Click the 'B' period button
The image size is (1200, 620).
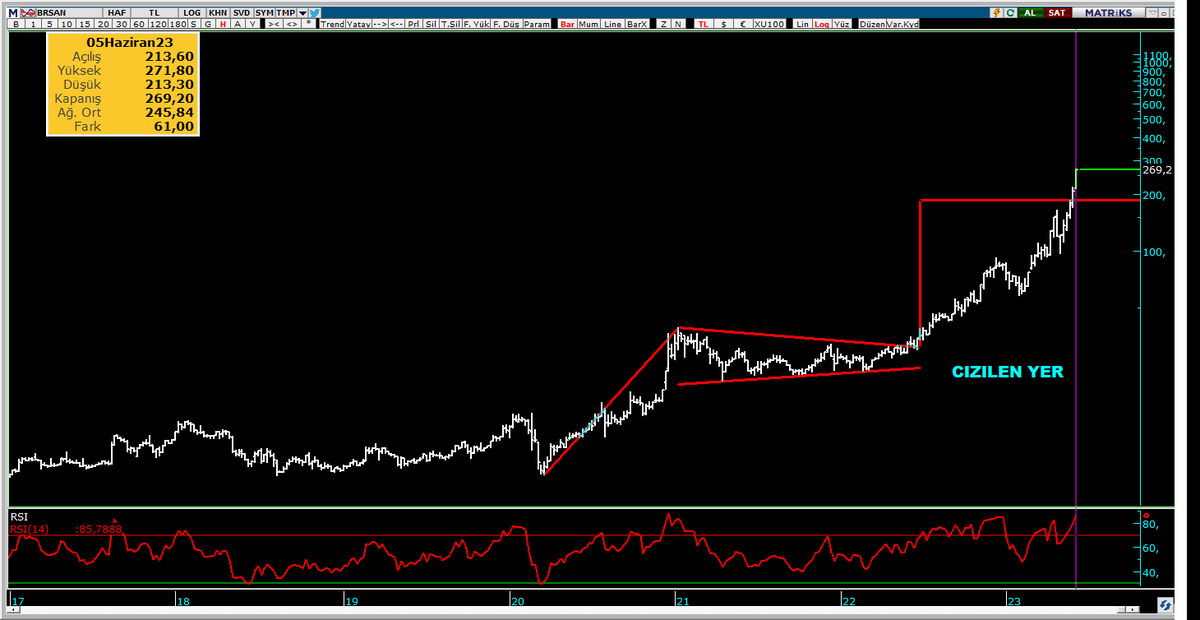click(16, 24)
